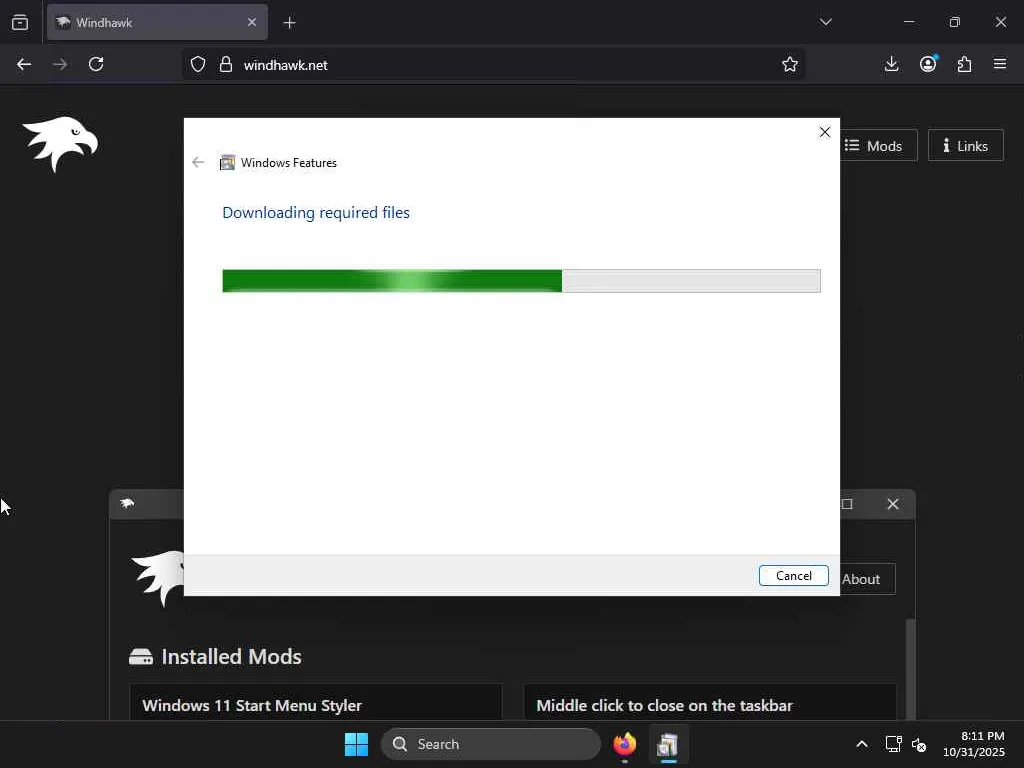Click the Installed Mods drive icon
The image size is (1024, 768).
click(x=140, y=657)
